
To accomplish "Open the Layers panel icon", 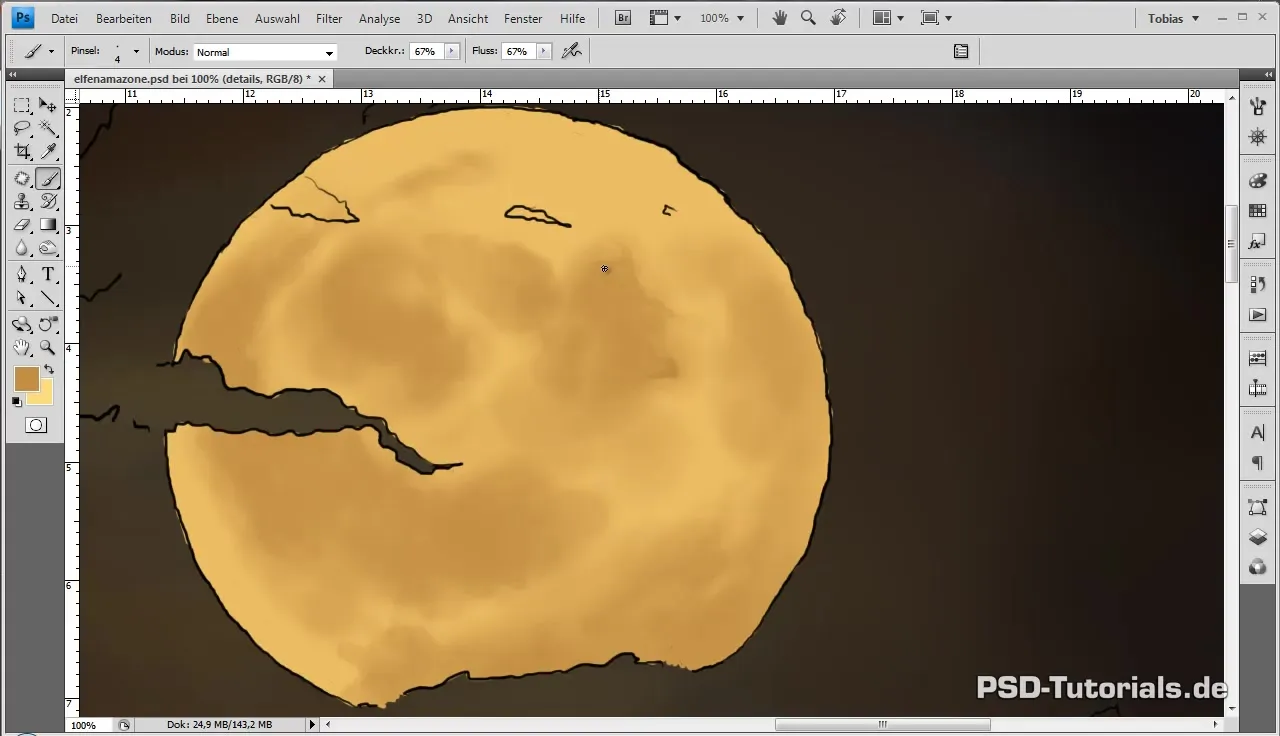I will click(1258, 537).
